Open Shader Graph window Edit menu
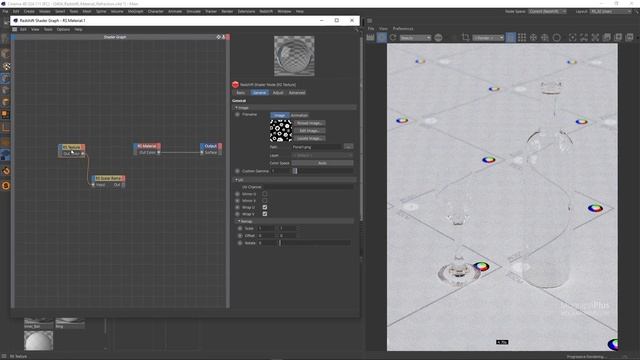The width and height of the screenshot is (640, 360). coord(23,29)
